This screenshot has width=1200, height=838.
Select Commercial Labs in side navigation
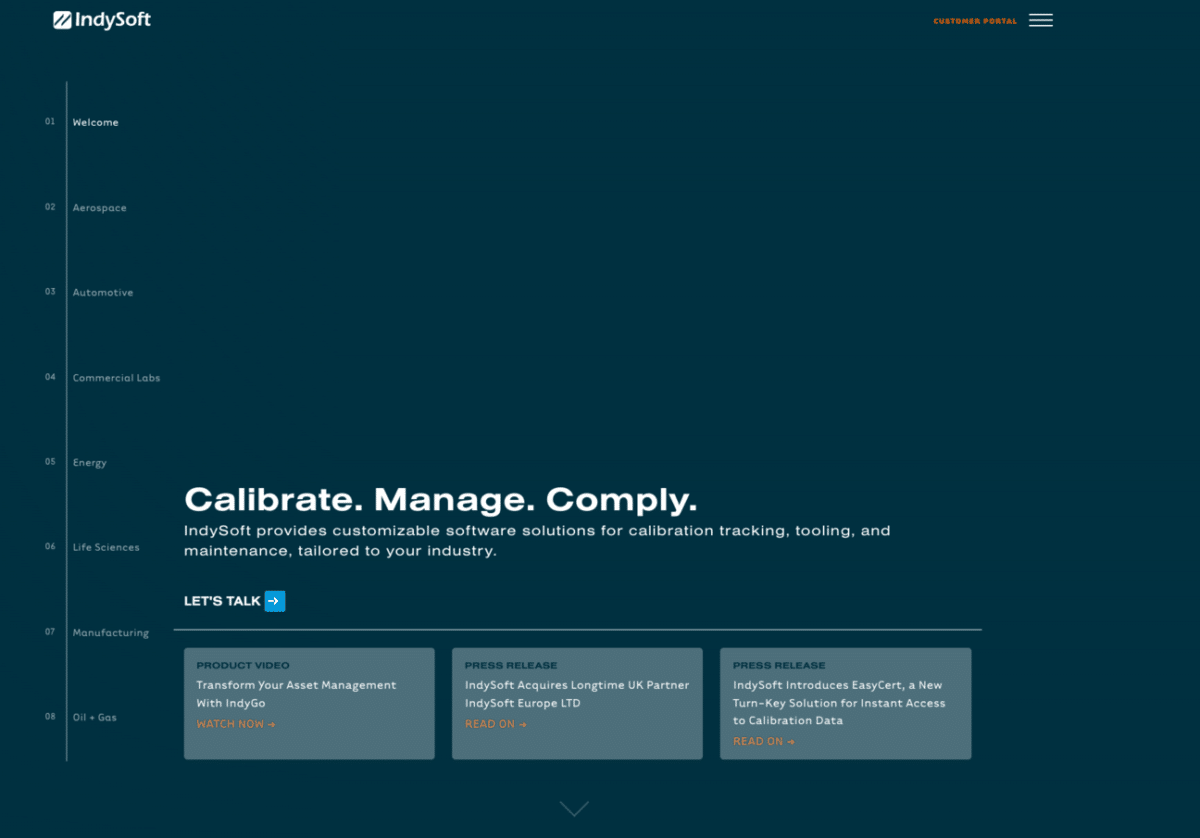tap(116, 378)
